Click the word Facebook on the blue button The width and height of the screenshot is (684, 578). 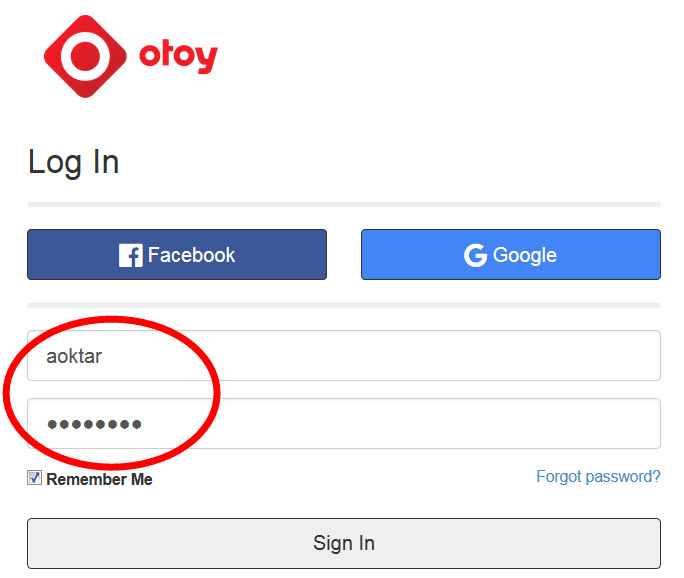pos(192,255)
